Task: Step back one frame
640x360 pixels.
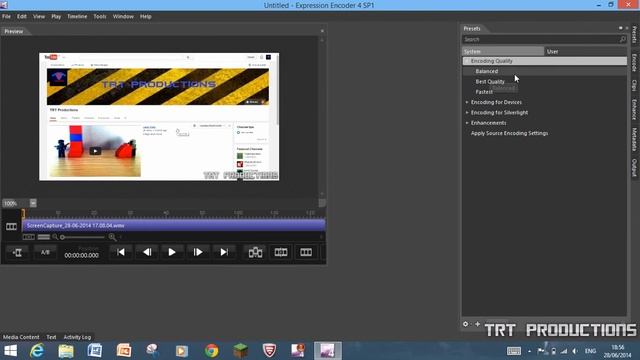Action: (147, 252)
